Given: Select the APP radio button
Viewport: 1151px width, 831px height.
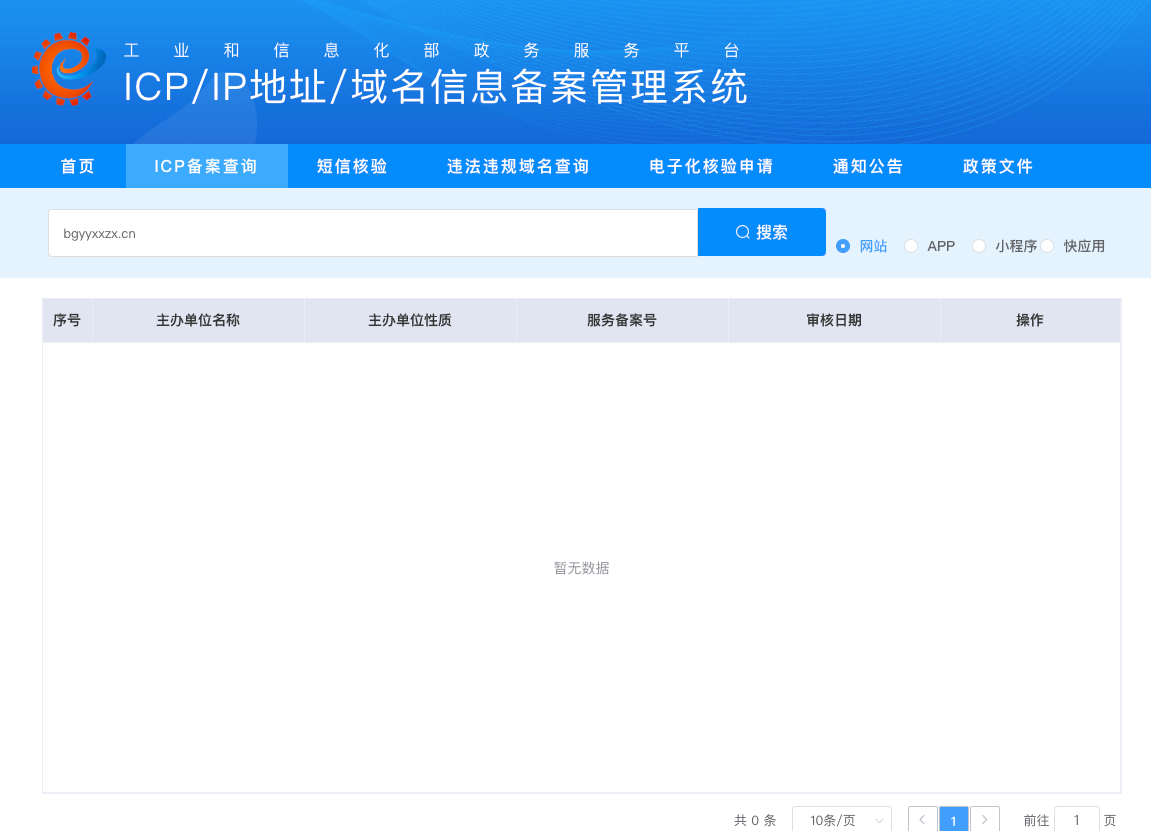Looking at the screenshot, I should pyautogui.click(x=911, y=247).
